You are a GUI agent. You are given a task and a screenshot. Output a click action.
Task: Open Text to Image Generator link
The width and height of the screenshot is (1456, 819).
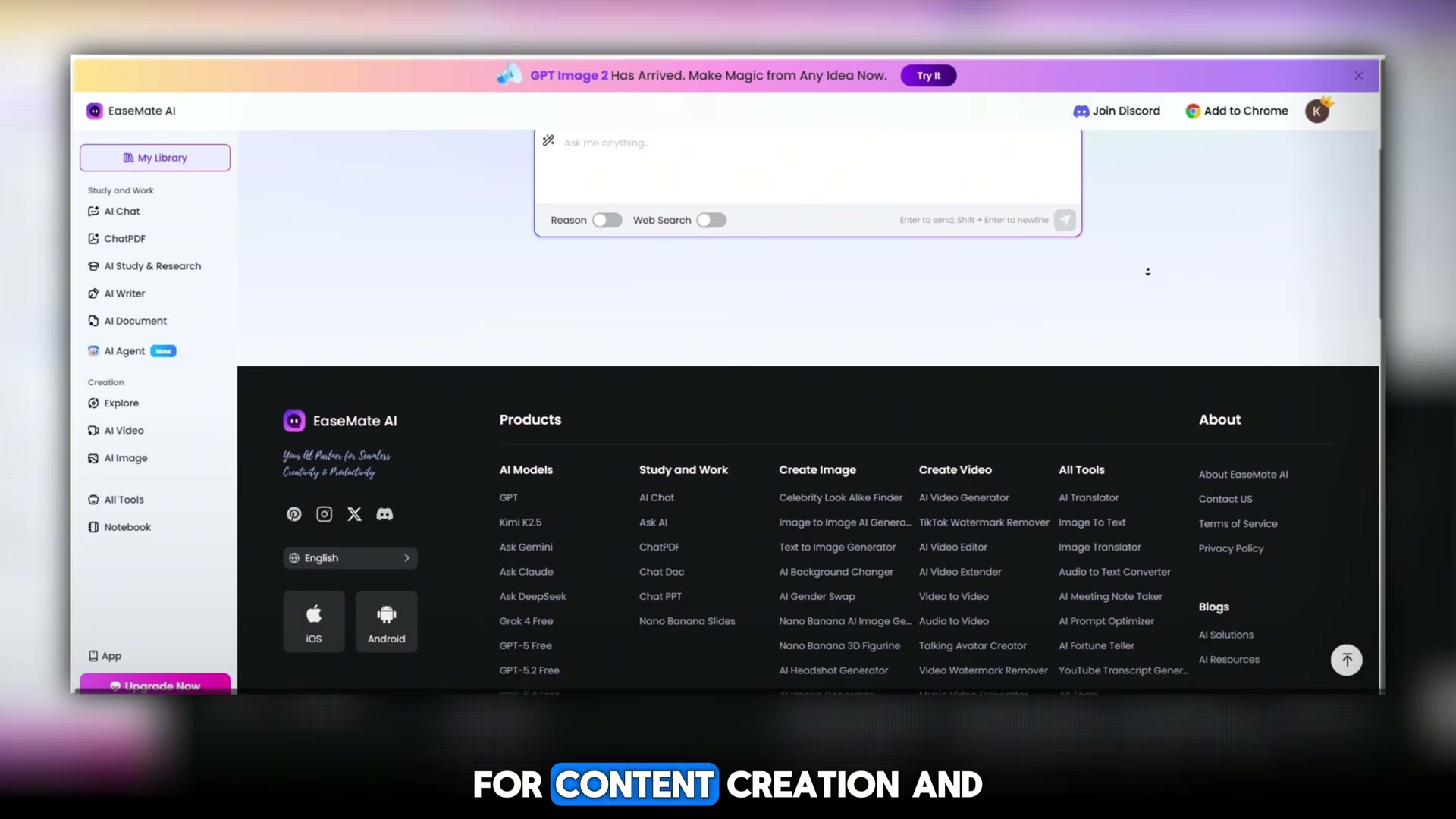(837, 548)
